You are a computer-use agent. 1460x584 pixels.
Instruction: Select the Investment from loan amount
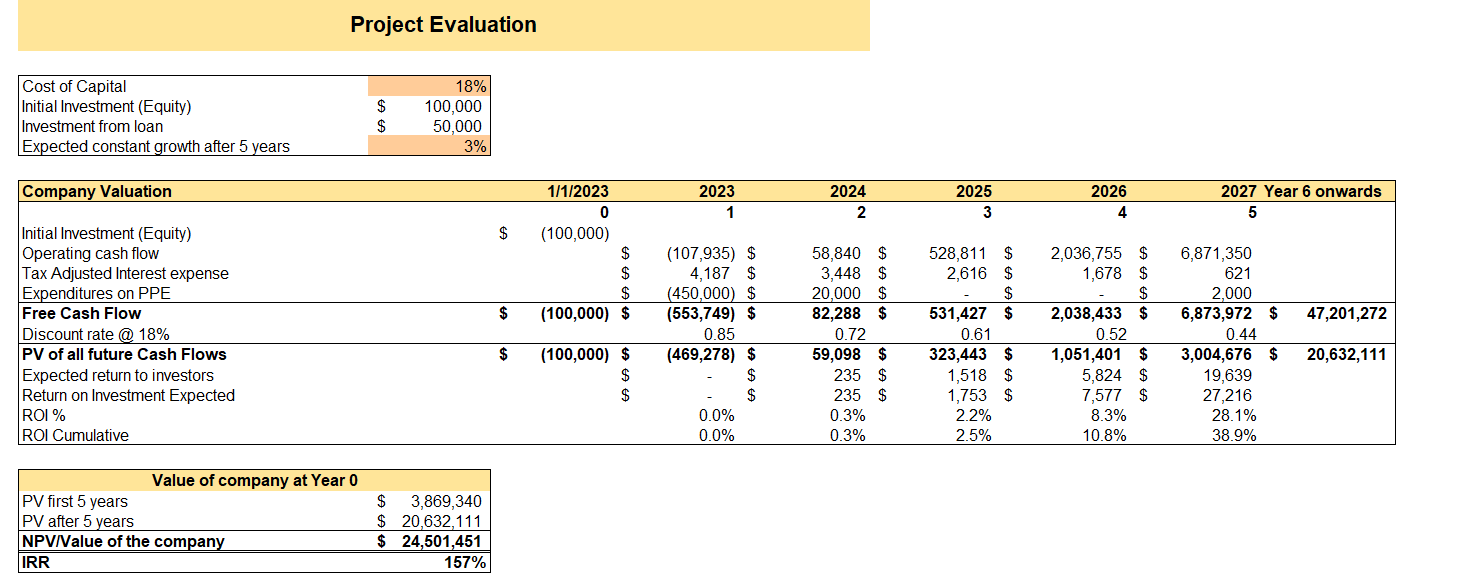455,126
